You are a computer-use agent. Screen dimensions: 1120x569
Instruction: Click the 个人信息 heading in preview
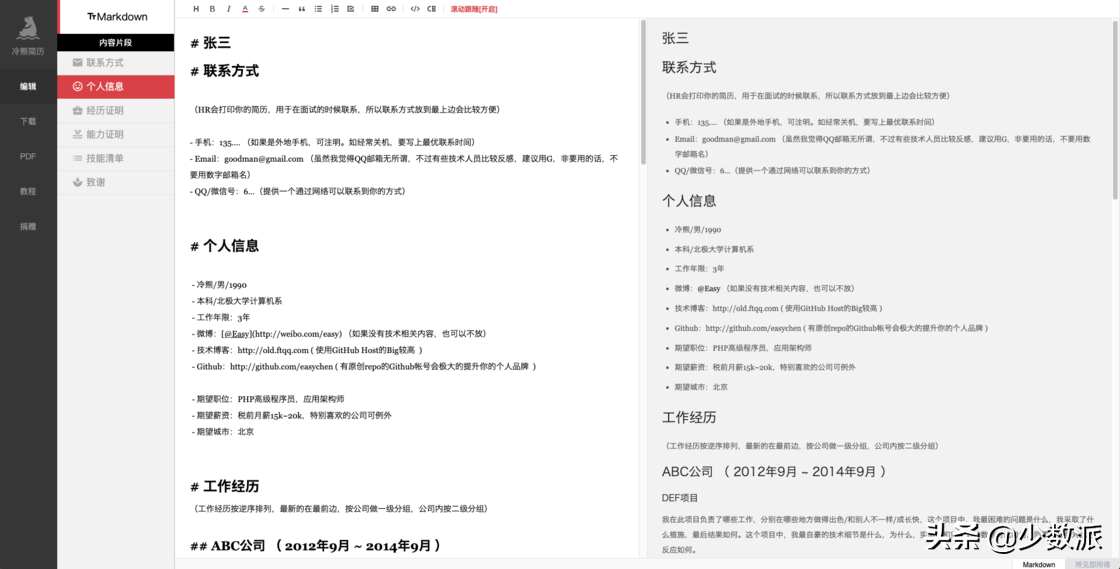click(x=689, y=201)
